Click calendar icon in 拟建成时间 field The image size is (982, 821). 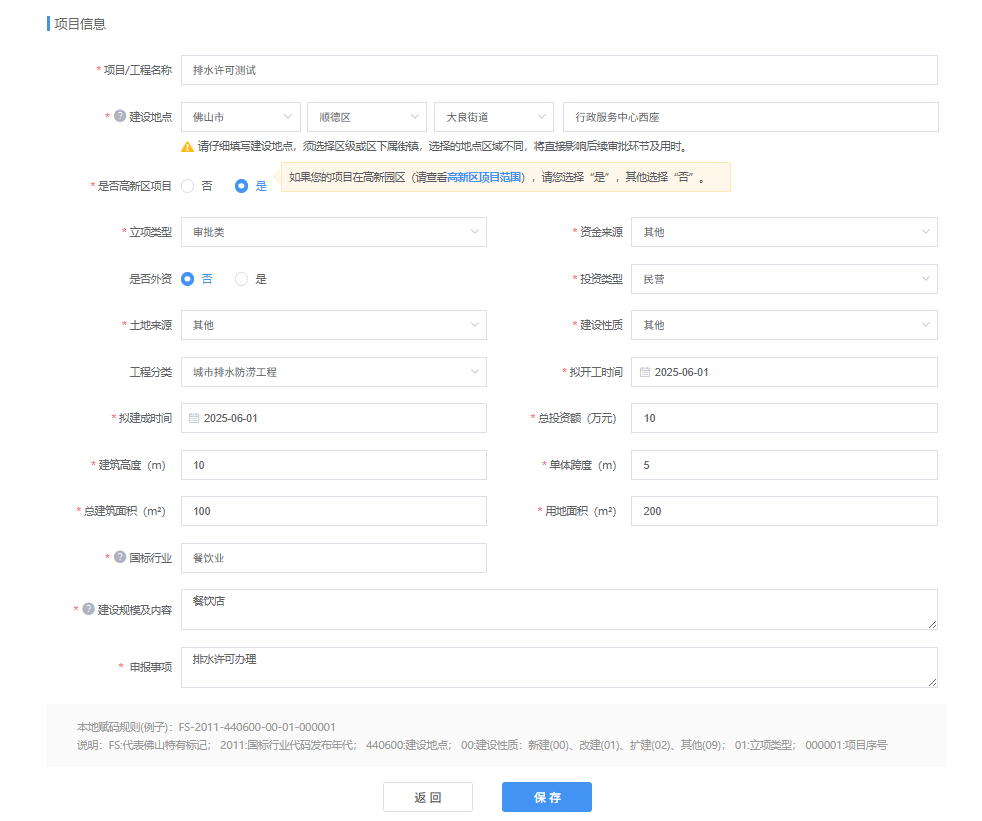[x=194, y=418]
